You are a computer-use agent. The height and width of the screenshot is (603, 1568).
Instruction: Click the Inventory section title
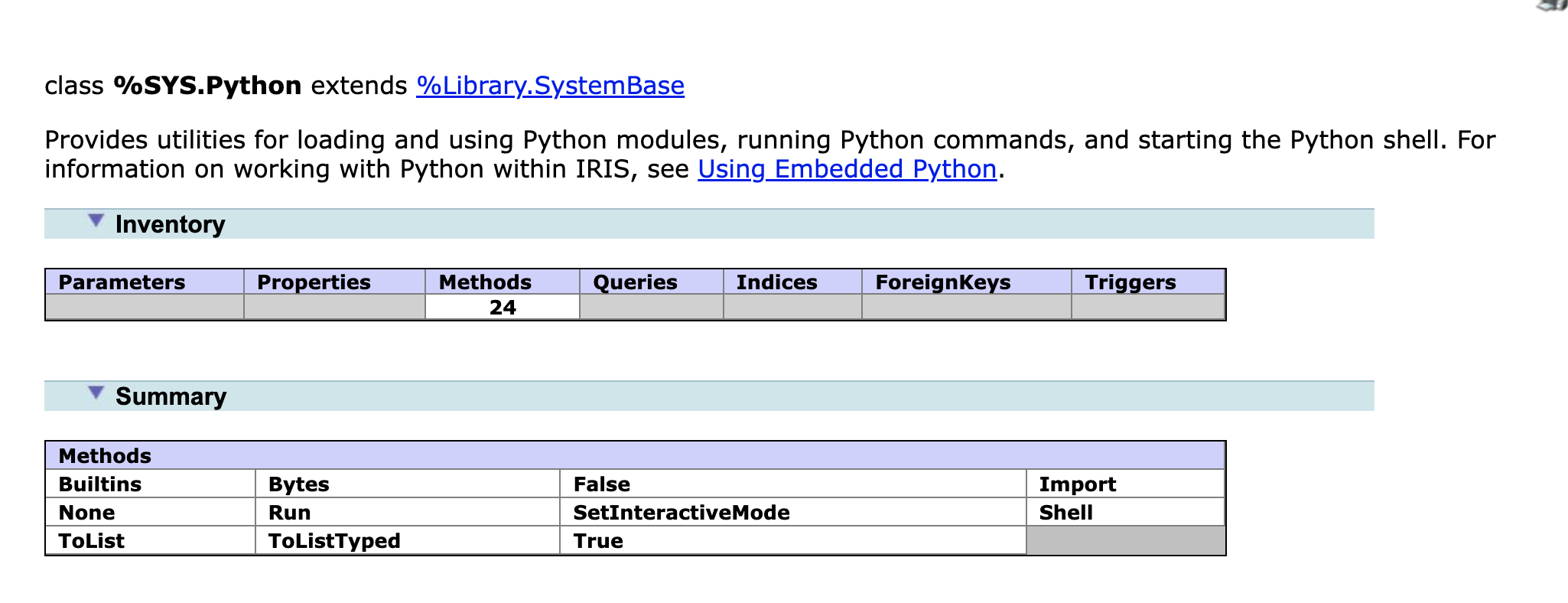click(170, 224)
